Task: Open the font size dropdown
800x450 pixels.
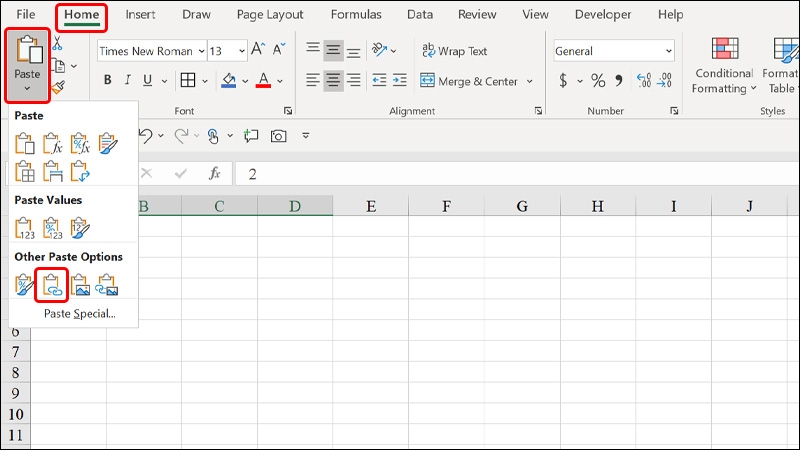Action: (x=242, y=51)
